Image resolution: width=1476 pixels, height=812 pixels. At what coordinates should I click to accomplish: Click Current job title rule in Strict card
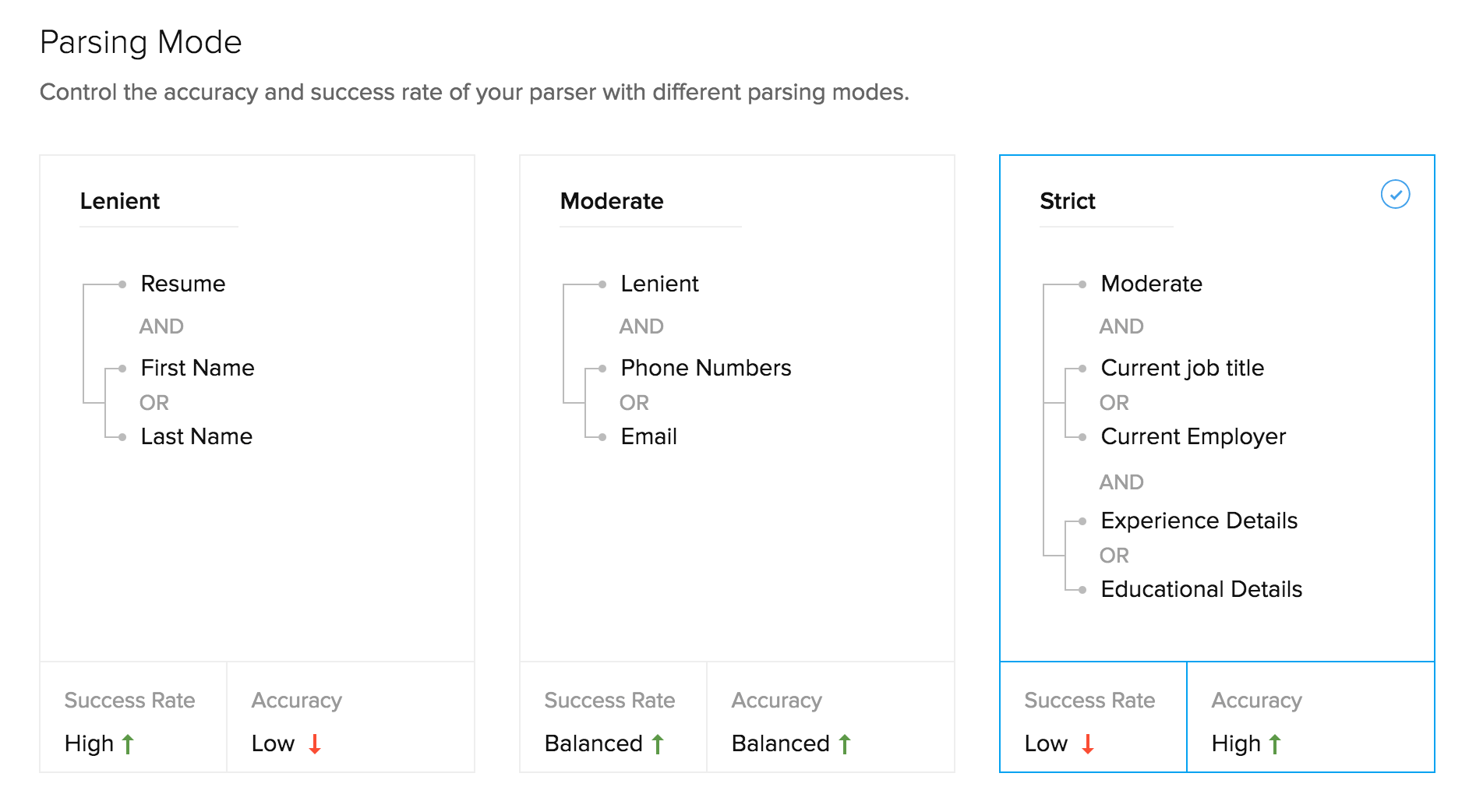(1182, 368)
